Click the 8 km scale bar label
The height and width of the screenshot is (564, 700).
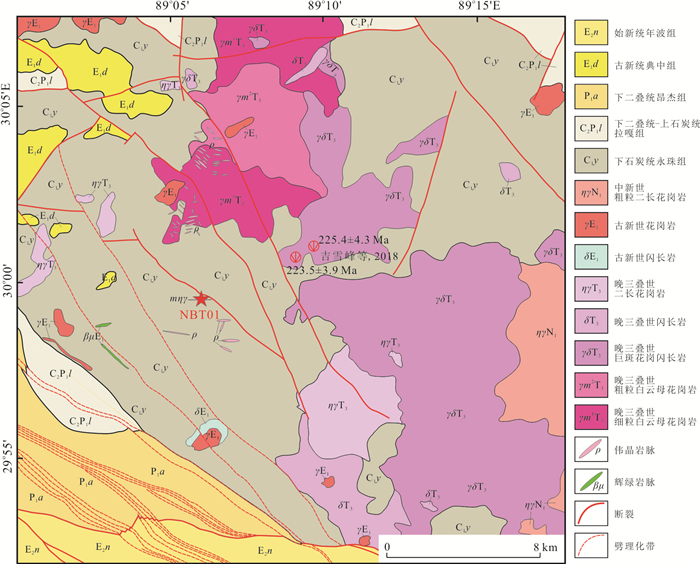coord(546,547)
